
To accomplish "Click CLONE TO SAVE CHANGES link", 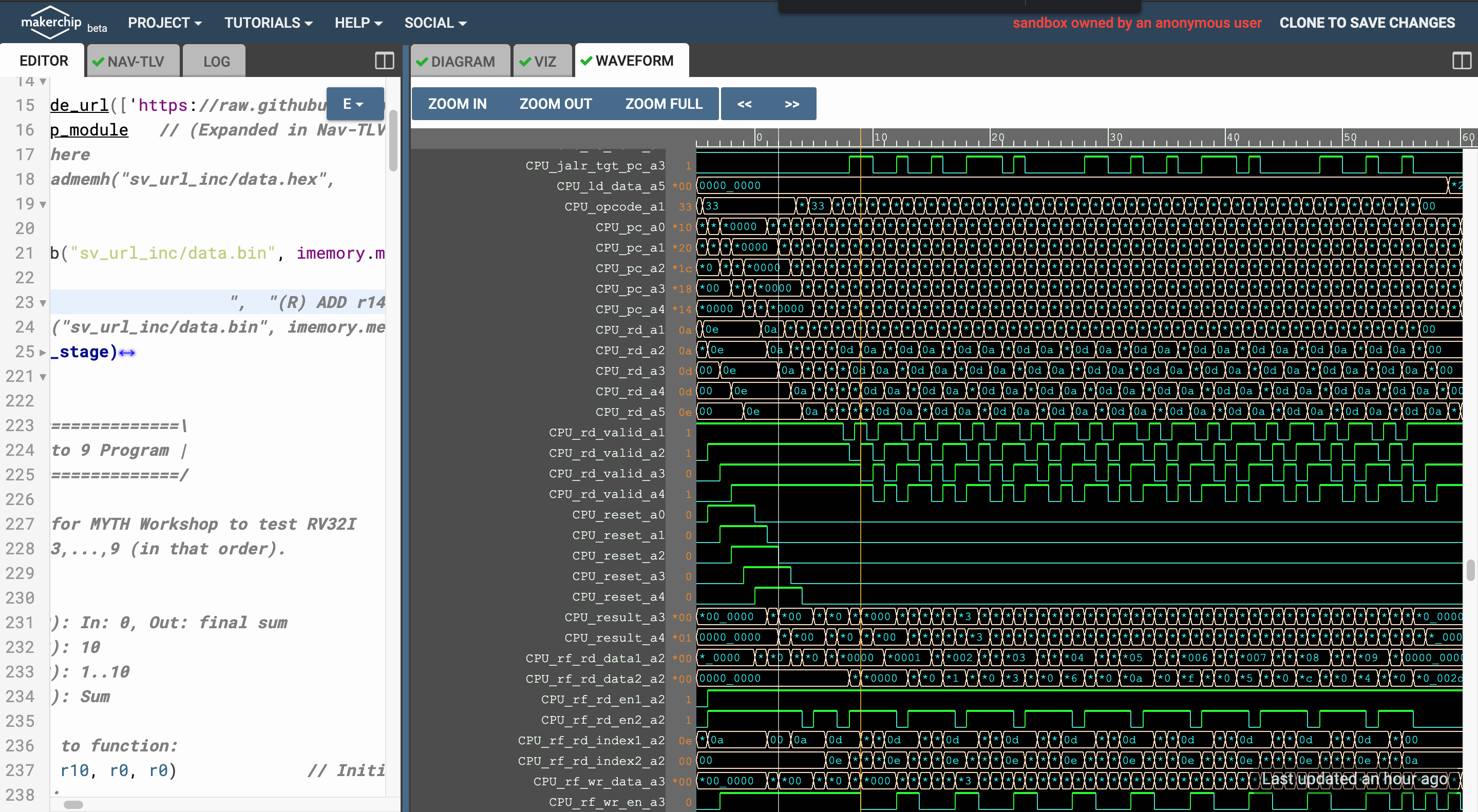I will [1367, 23].
